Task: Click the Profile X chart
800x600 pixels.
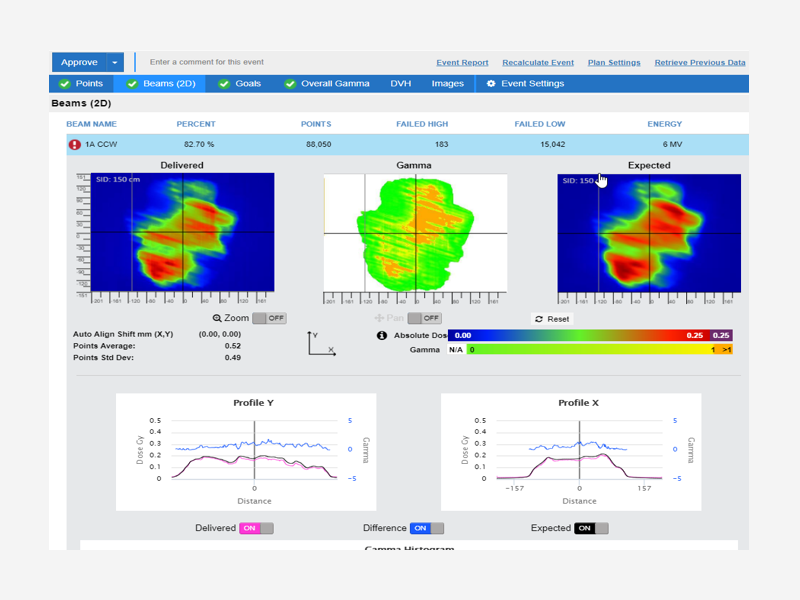Action: point(571,452)
